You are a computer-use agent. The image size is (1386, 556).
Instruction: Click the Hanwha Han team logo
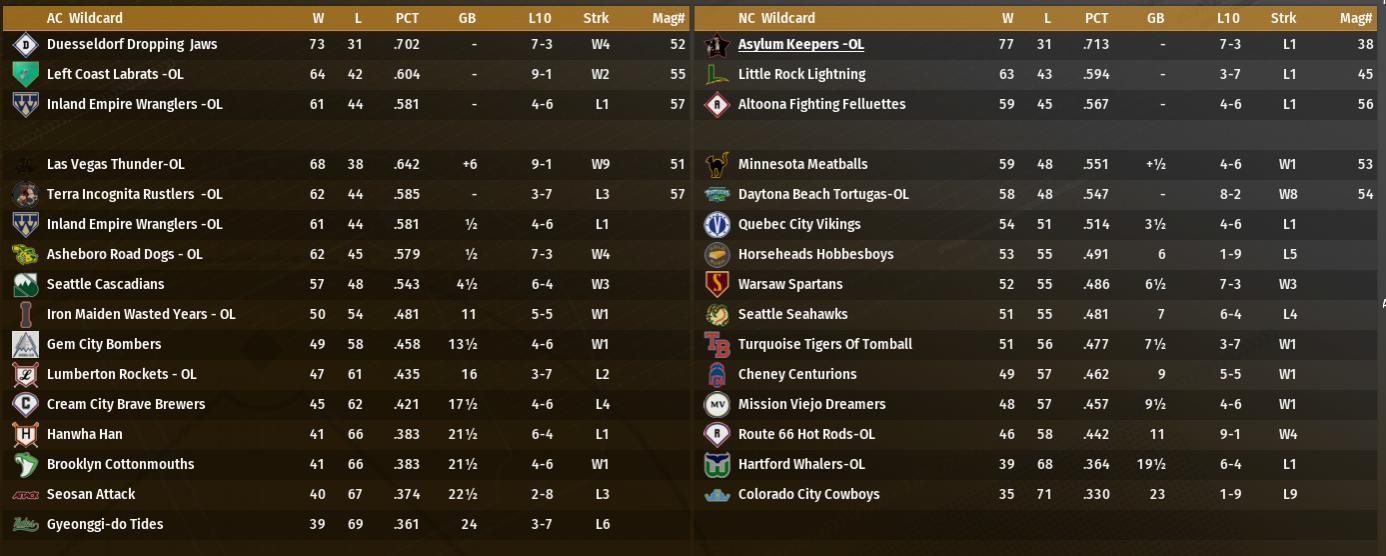click(25, 435)
